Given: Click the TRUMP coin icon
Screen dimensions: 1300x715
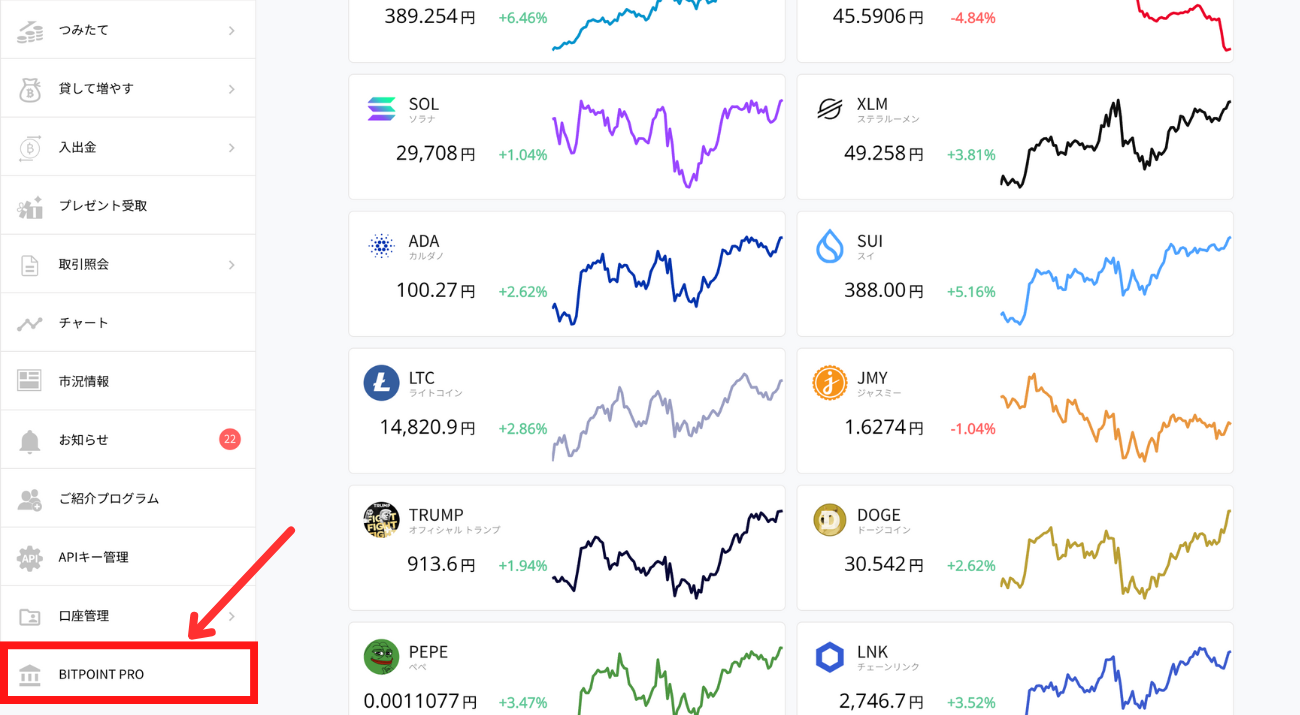Looking at the screenshot, I should pos(381,520).
